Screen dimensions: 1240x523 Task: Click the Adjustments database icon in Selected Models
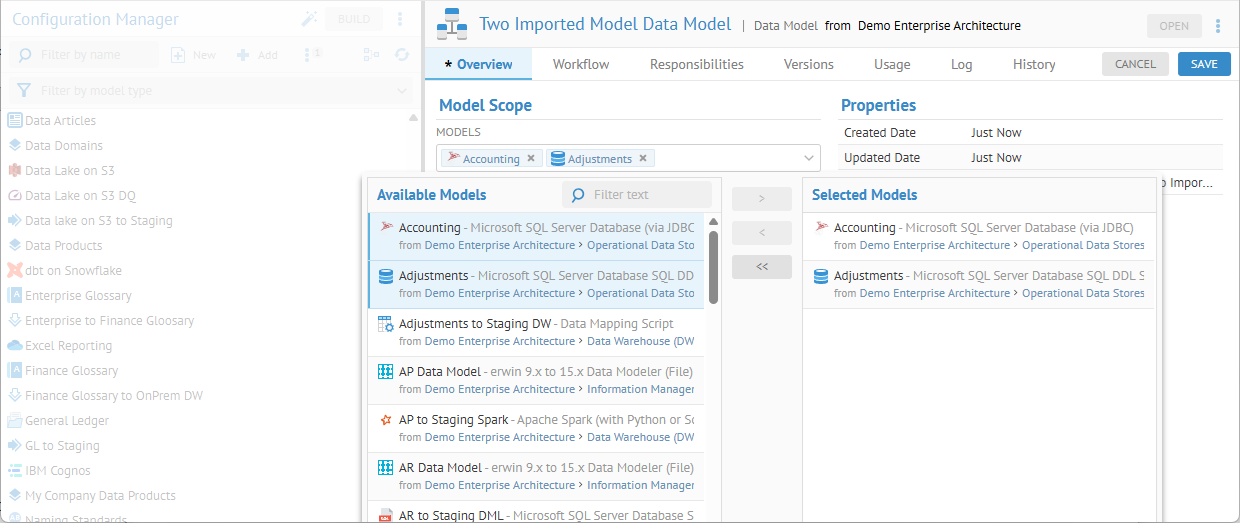[x=821, y=276]
